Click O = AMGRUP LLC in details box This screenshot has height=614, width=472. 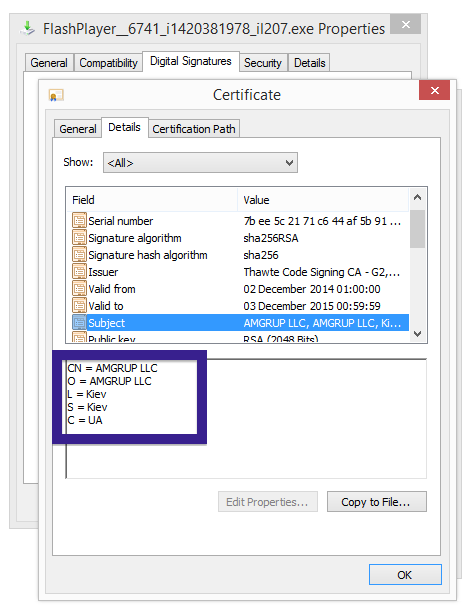(x=109, y=381)
